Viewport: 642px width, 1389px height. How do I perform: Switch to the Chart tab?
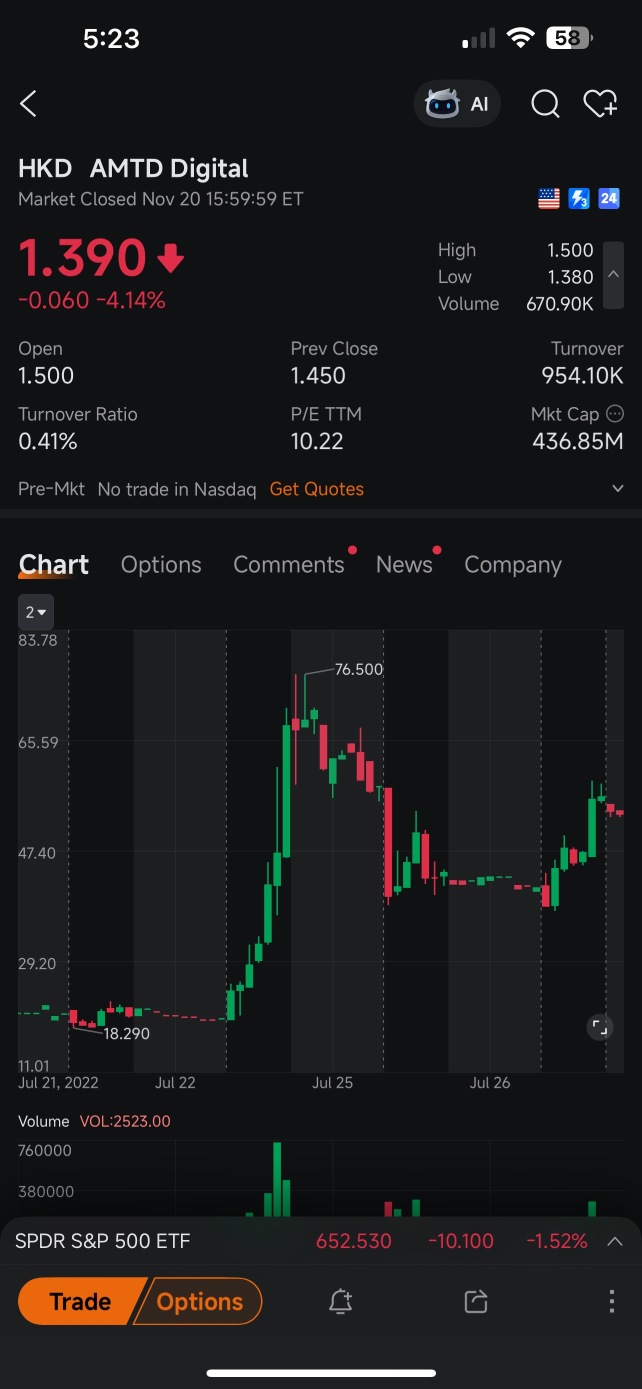coord(54,565)
